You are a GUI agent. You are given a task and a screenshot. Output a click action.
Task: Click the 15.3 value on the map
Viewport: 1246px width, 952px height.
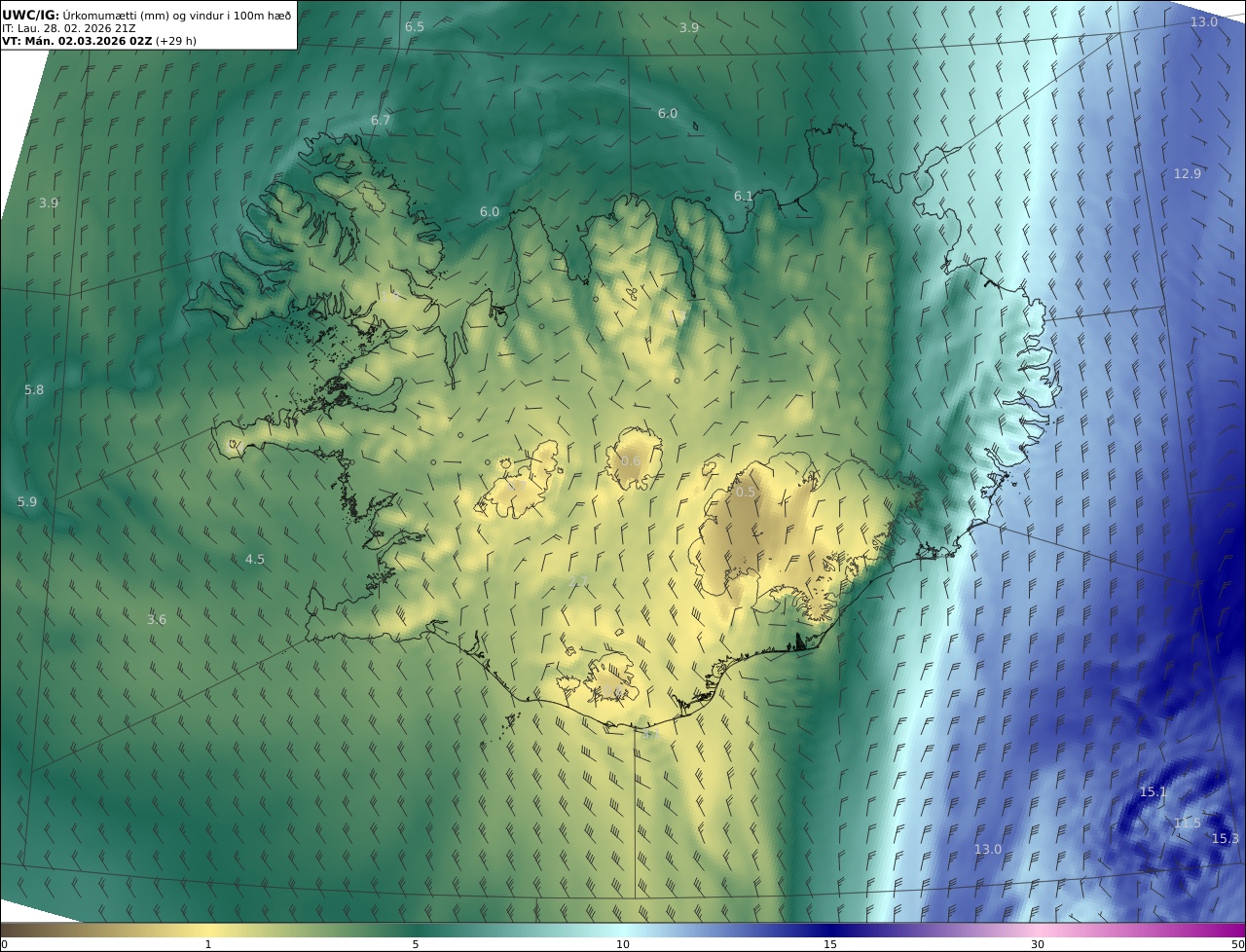1226,838
